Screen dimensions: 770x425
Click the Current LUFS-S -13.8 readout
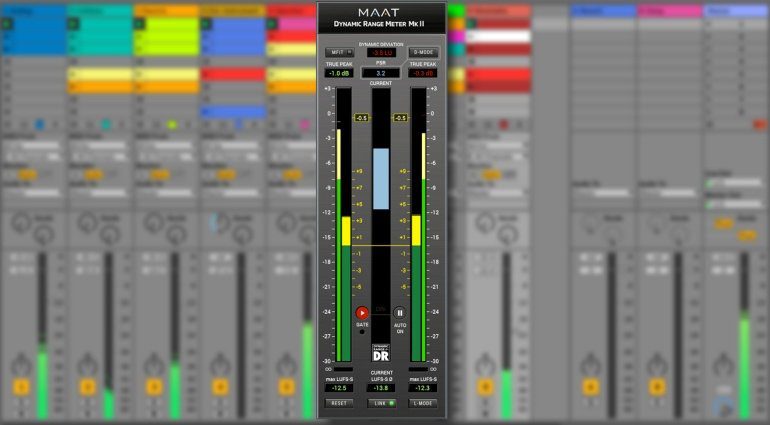[x=381, y=387]
